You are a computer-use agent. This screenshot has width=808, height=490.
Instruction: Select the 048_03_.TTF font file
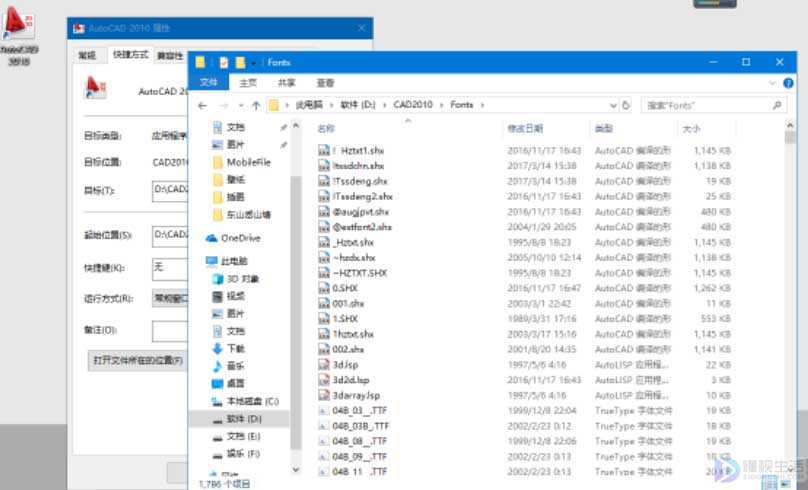coord(359,411)
